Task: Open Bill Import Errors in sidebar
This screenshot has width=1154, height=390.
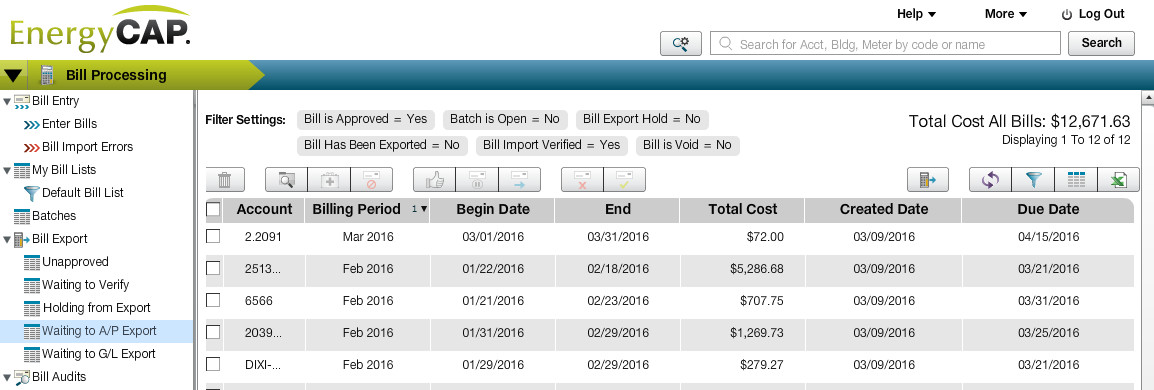Action: click(88, 146)
